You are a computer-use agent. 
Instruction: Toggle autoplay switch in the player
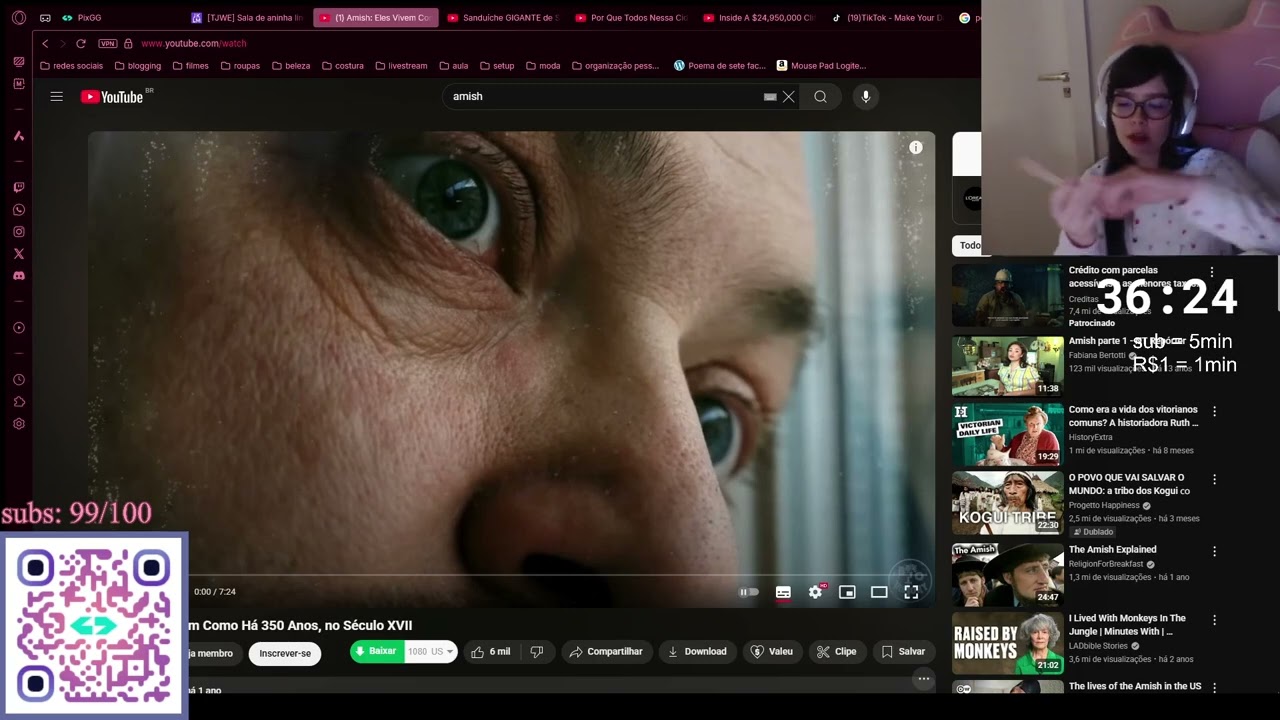pos(748,592)
